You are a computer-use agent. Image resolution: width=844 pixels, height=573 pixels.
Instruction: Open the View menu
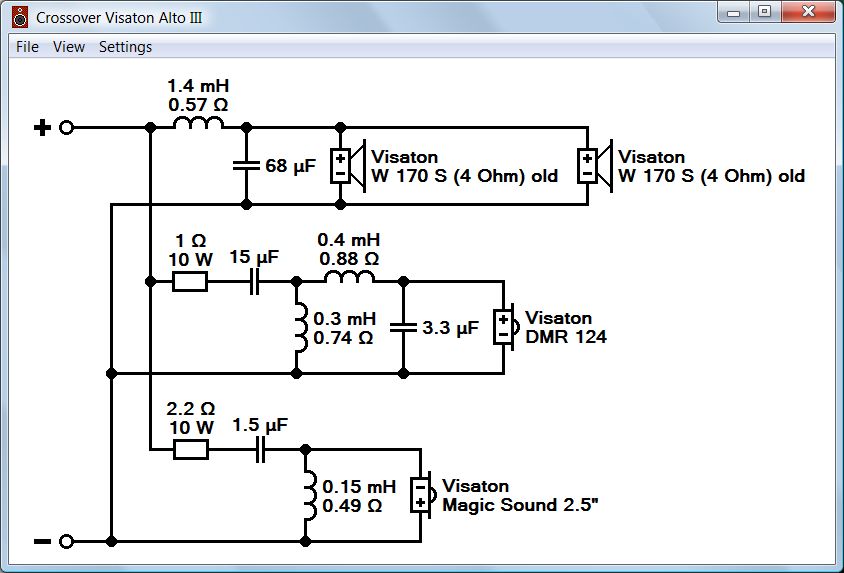(x=69, y=47)
